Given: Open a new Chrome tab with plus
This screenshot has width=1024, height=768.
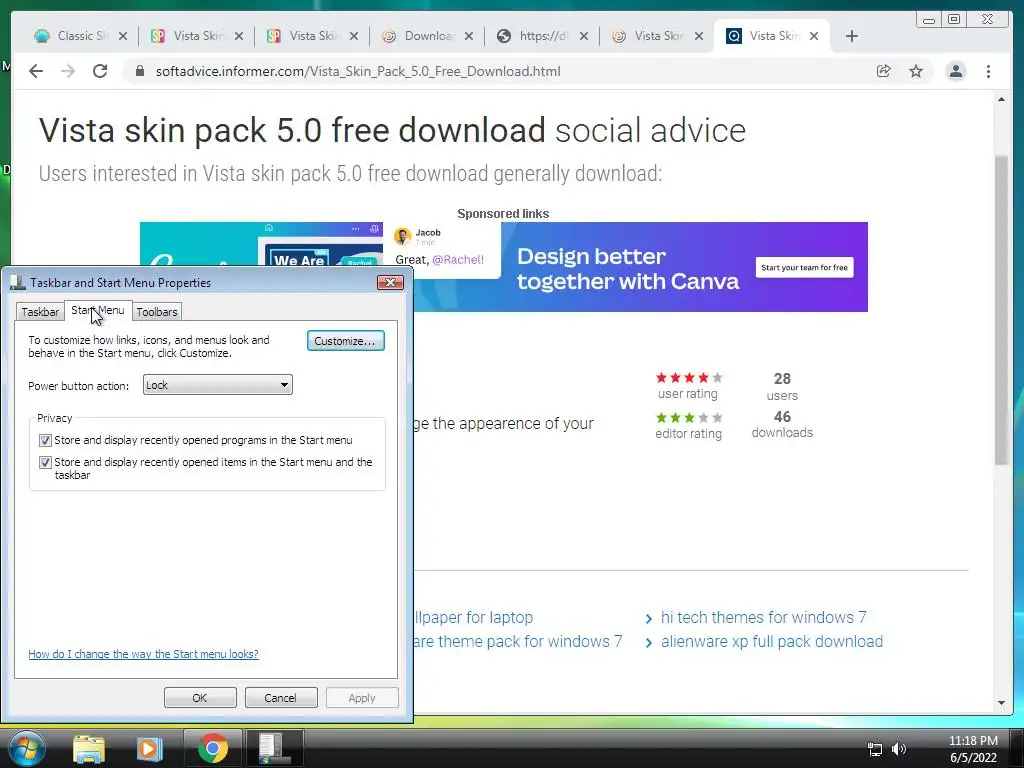Looking at the screenshot, I should (852, 36).
